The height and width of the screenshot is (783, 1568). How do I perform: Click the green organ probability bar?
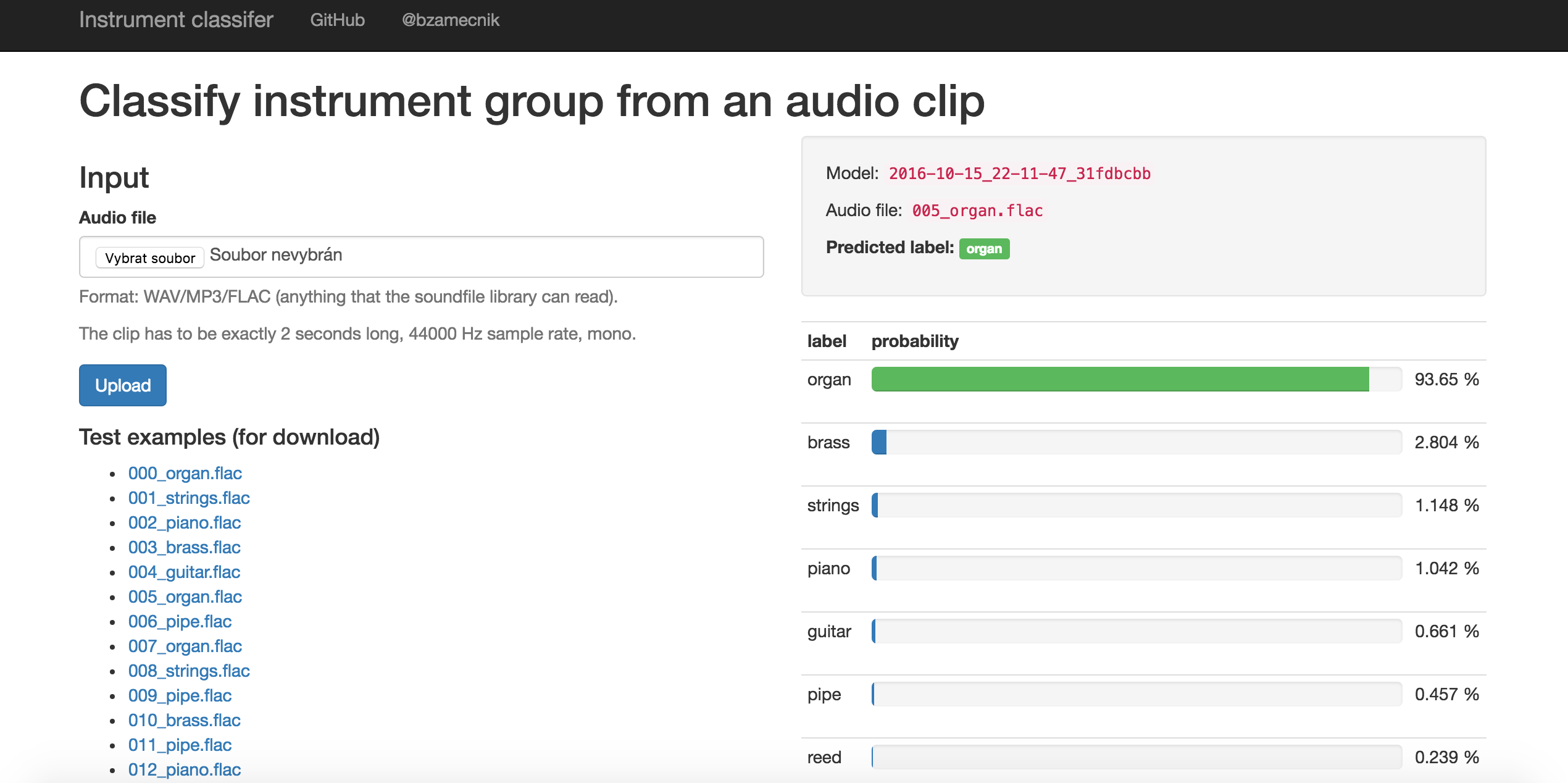click(1120, 379)
